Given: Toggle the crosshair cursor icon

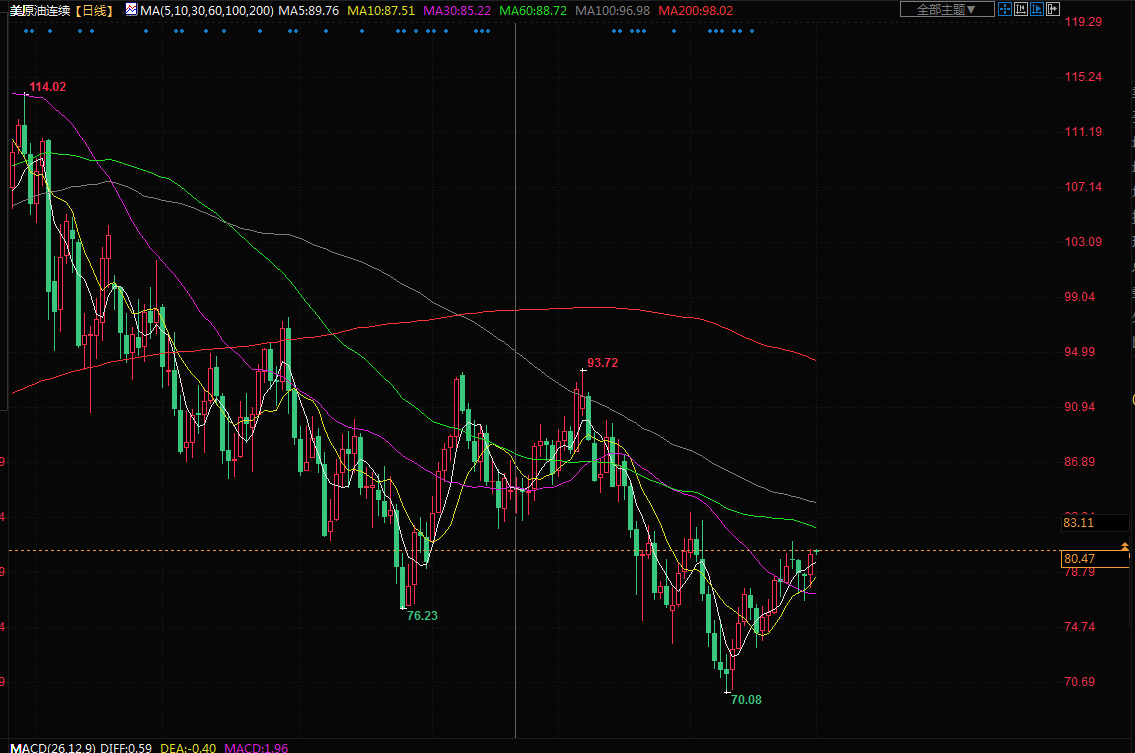Looking at the screenshot, I should tap(1004, 9).
